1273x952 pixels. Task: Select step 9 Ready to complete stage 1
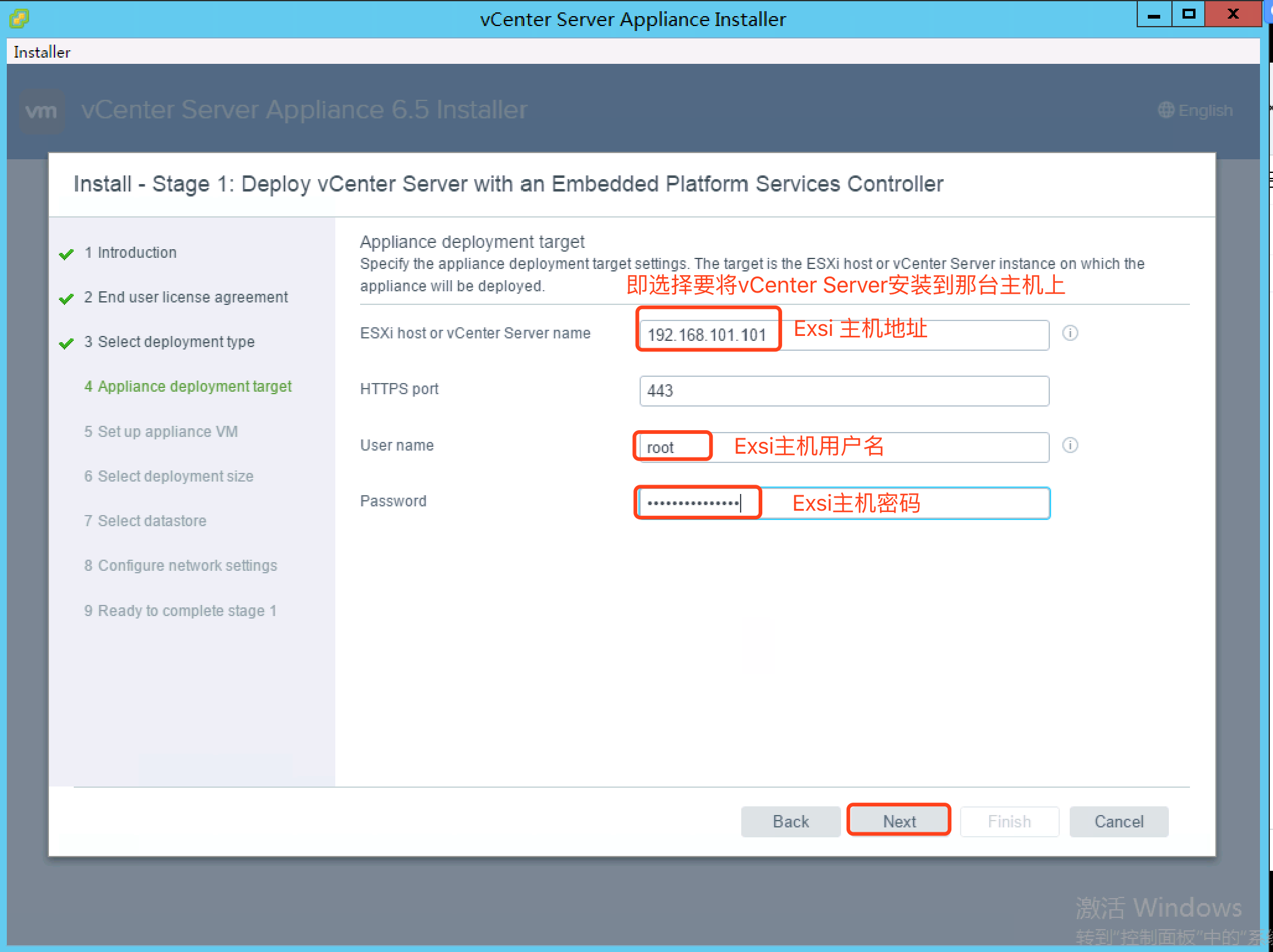coord(180,610)
